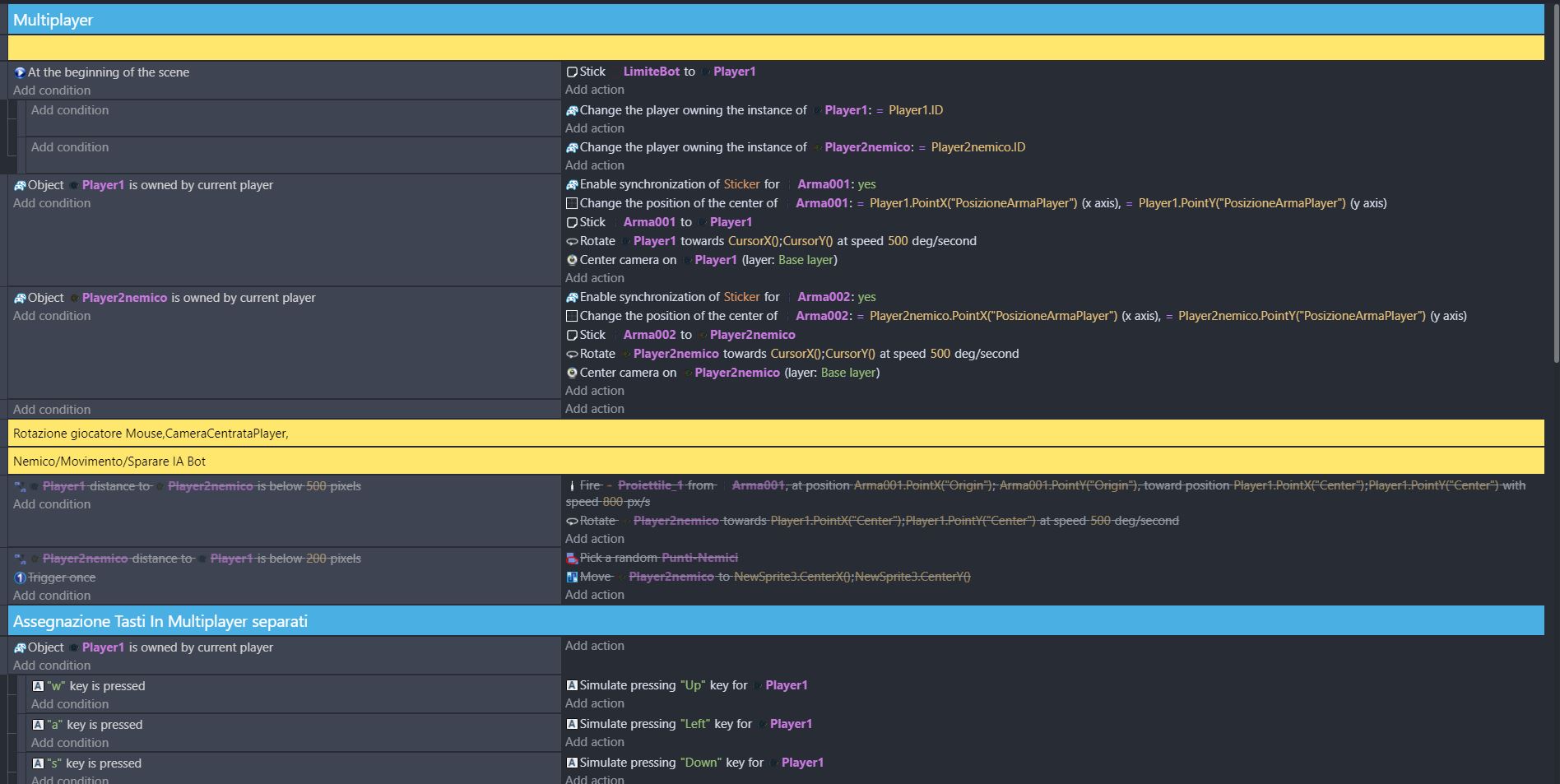This screenshot has width=1560, height=784.
Task: Toggle the 'yes' value of Arma002 synchronization
Action: [866, 297]
